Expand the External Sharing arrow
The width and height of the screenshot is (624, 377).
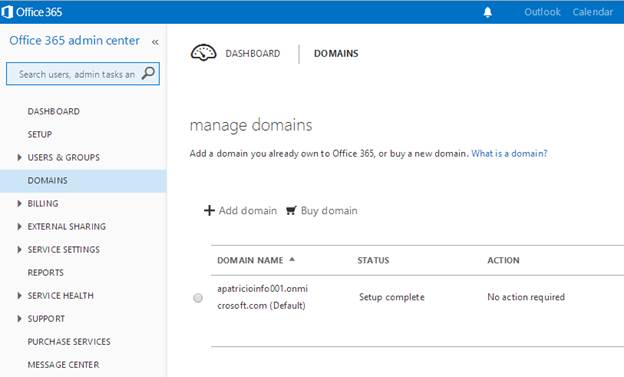click(x=19, y=227)
